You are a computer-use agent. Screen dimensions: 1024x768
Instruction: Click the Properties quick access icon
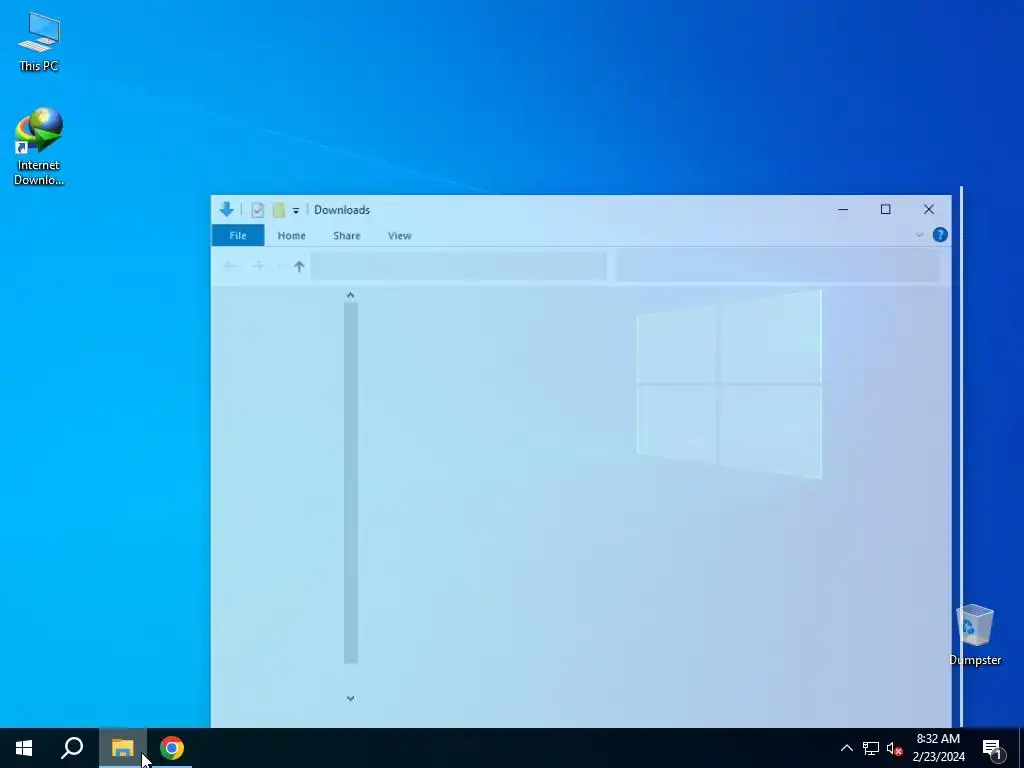(257, 210)
